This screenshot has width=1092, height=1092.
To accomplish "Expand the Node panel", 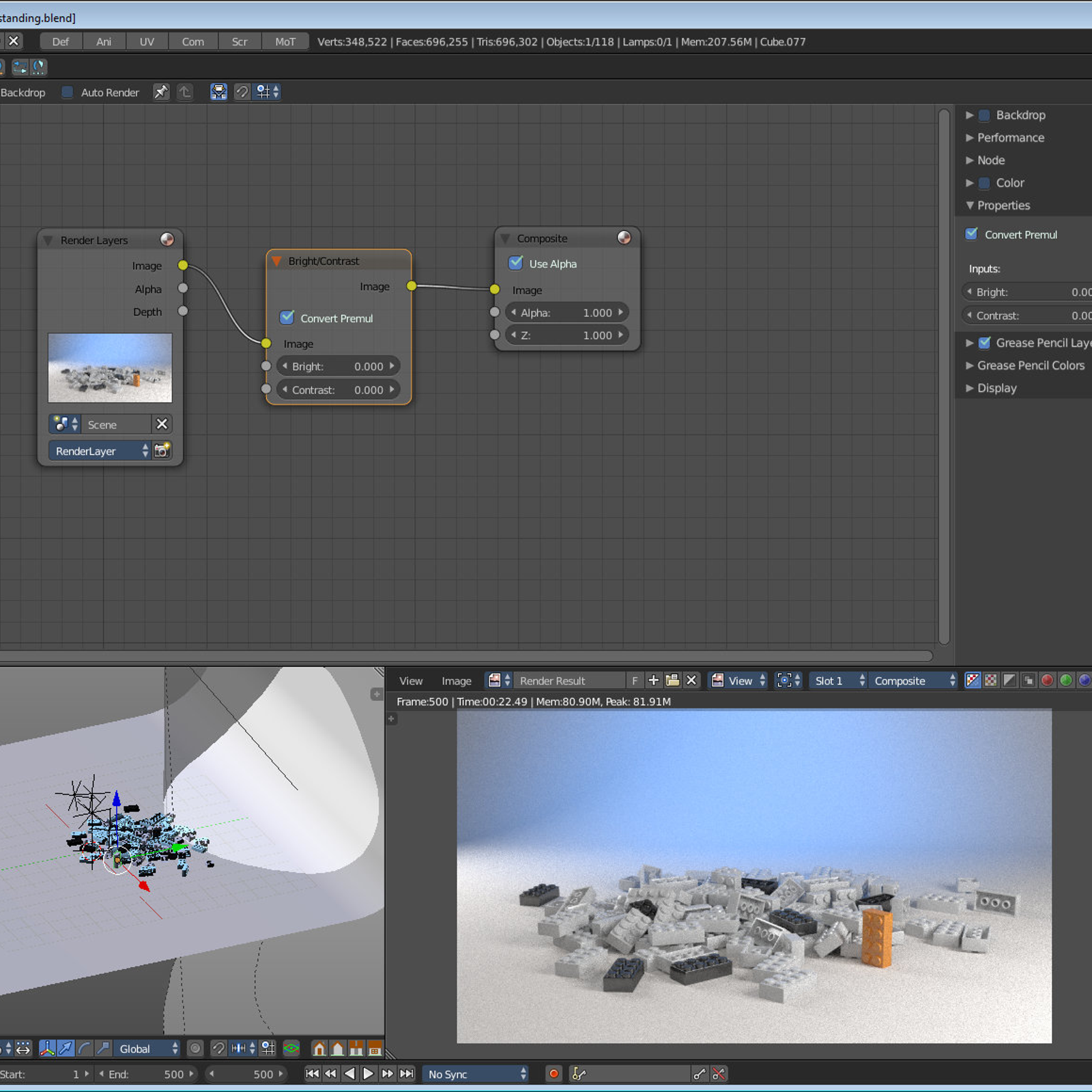I will (970, 160).
